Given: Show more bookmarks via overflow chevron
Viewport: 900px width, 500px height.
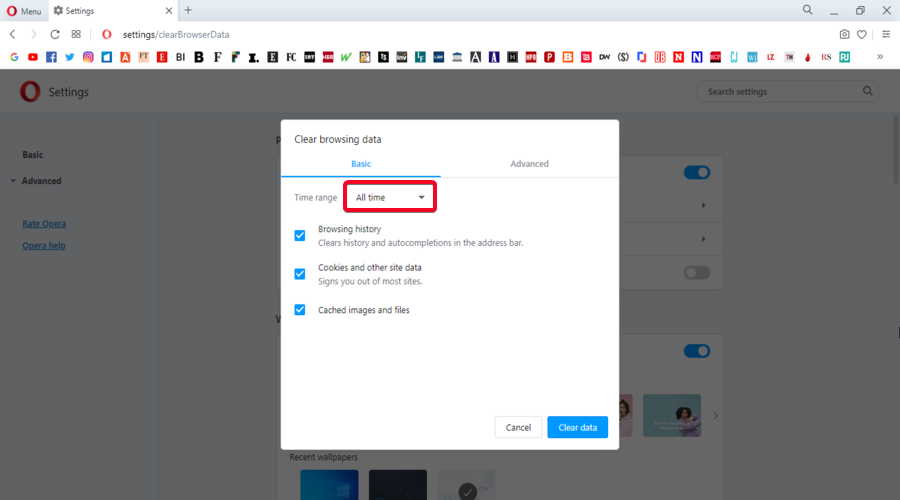Looking at the screenshot, I should pyautogui.click(x=880, y=57).
